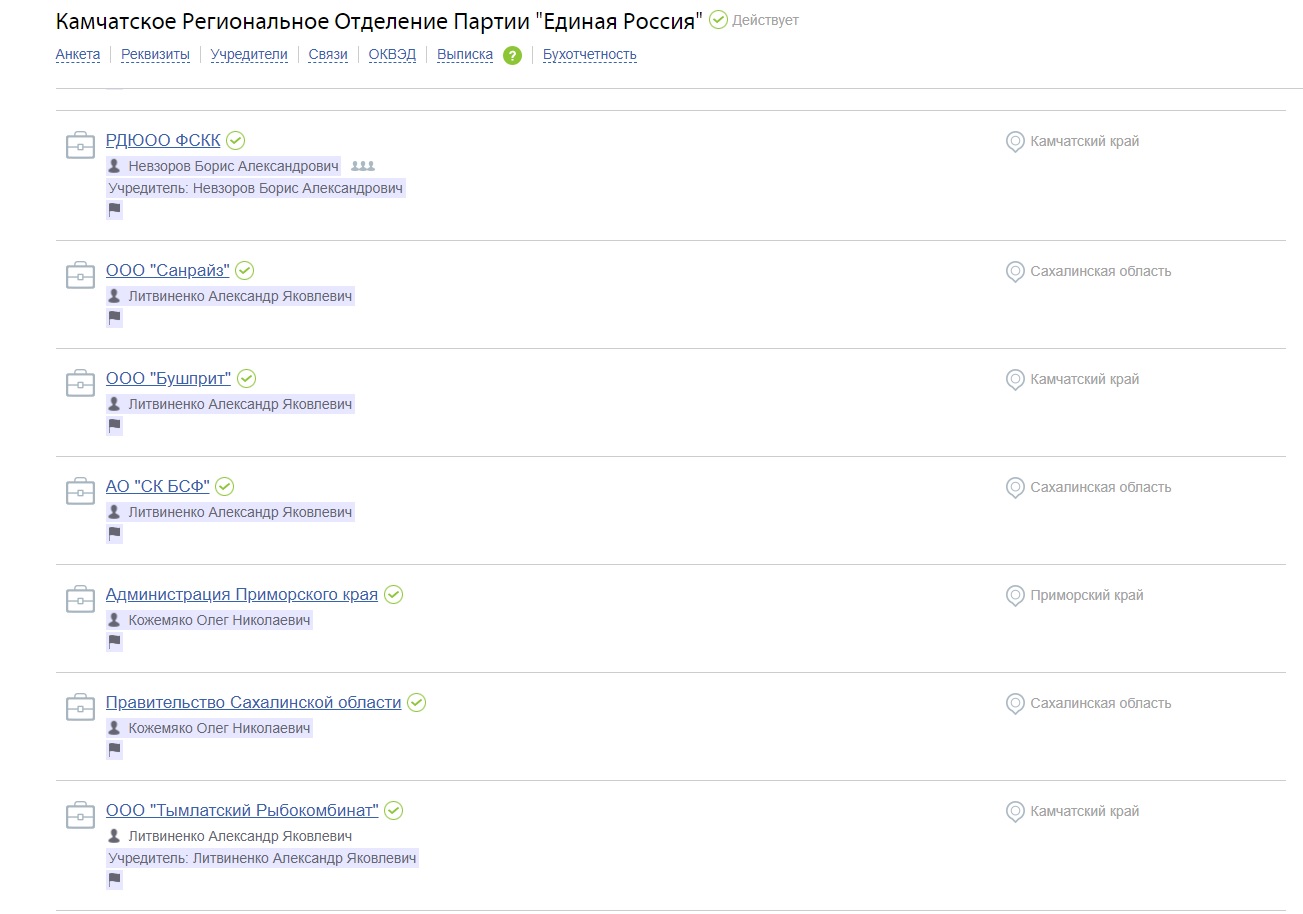Switch to the Реквизиты tab
Viewport: 1303px width, 914px height.
click(x=155, y=55)
